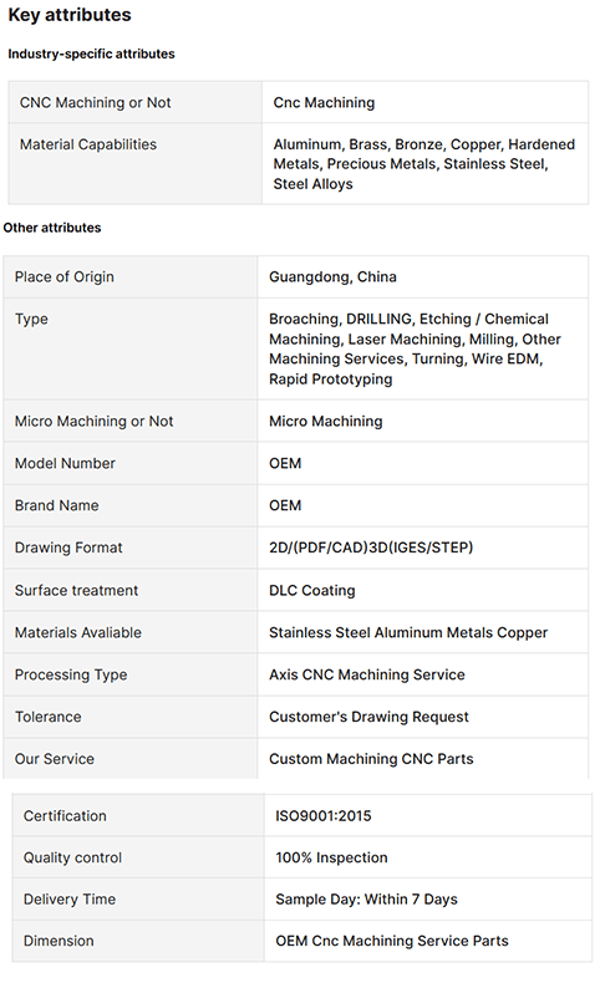The width and height of the screenshot is (600, 988).
Task: Click the Other attributes subheading
Action: 52,228
